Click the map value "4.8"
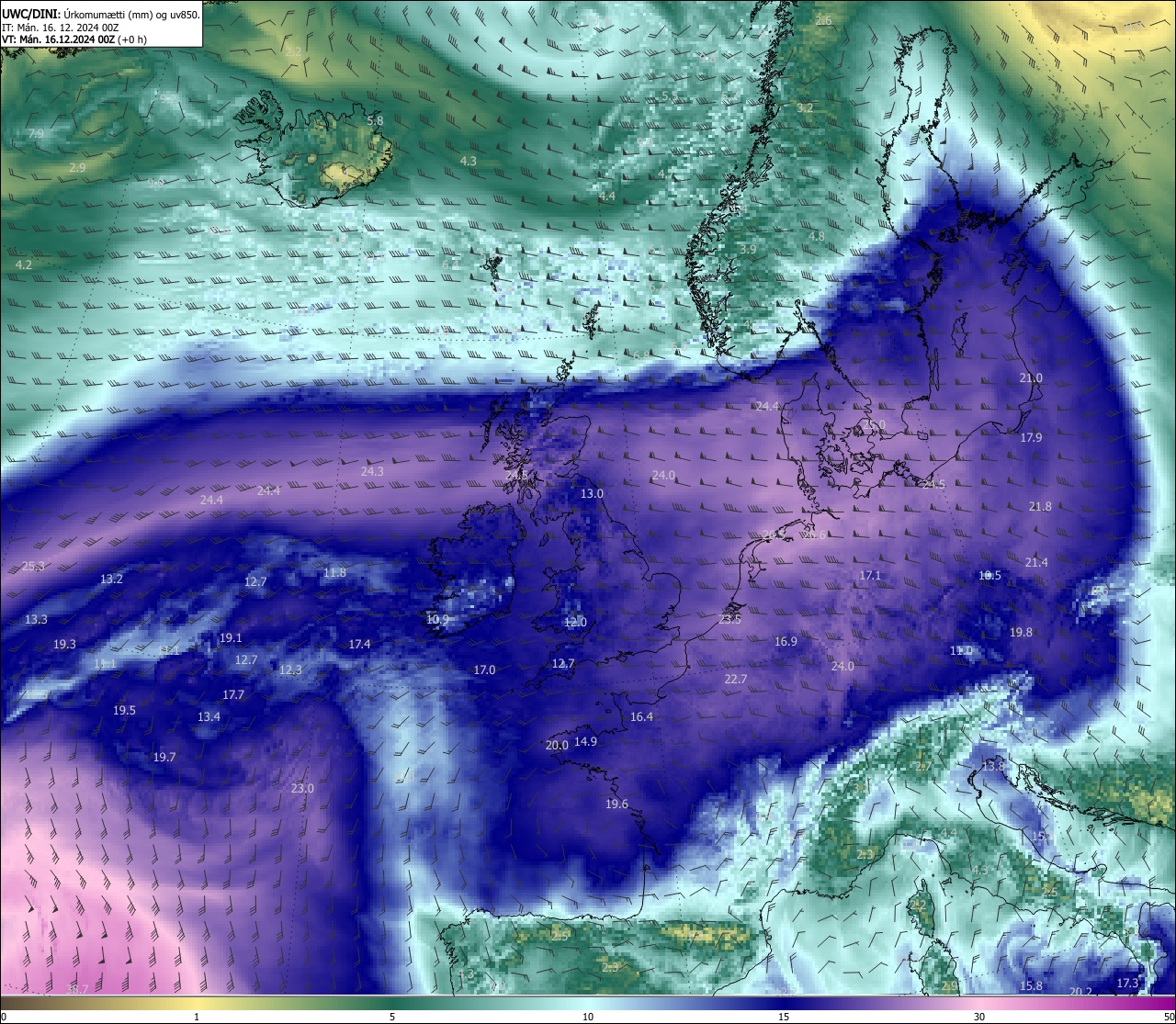 click(x=816, y=237)
